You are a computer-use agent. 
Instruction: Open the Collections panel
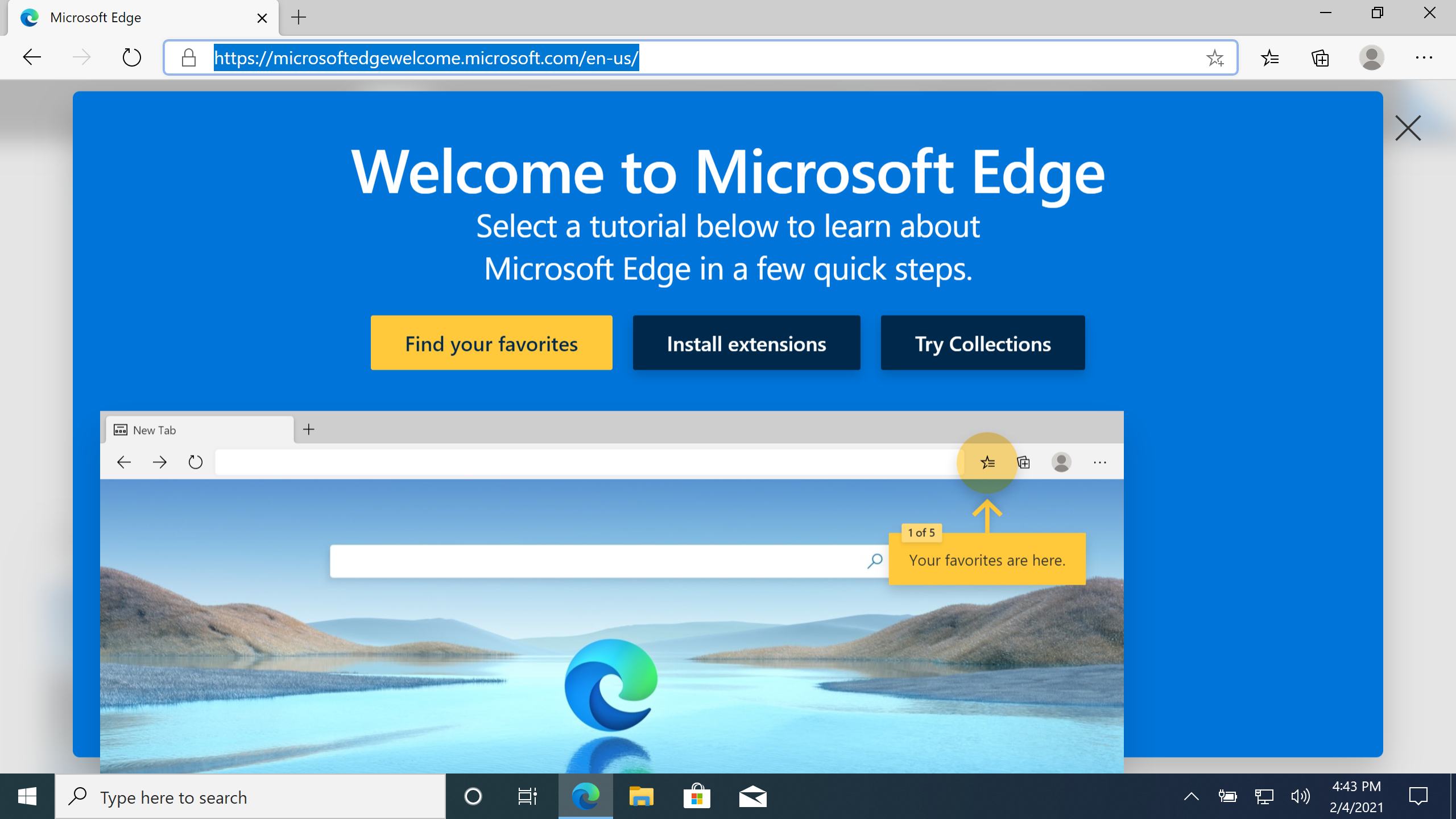coord(1319,57)
